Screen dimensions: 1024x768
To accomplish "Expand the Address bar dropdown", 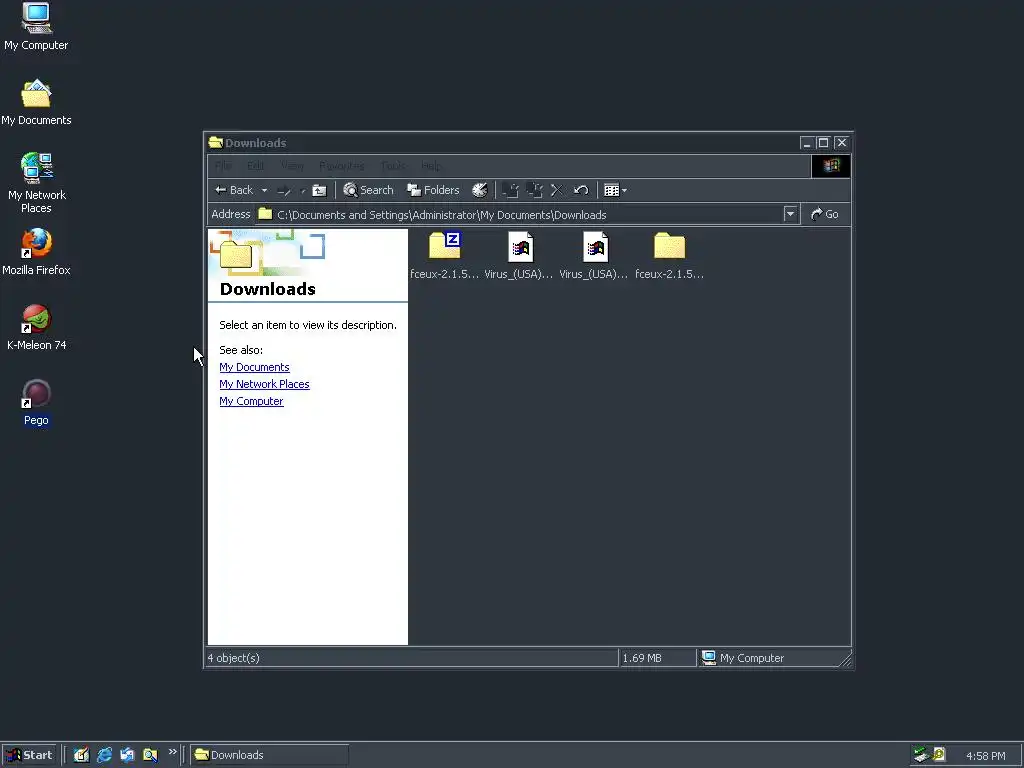I will coord(790,214).
